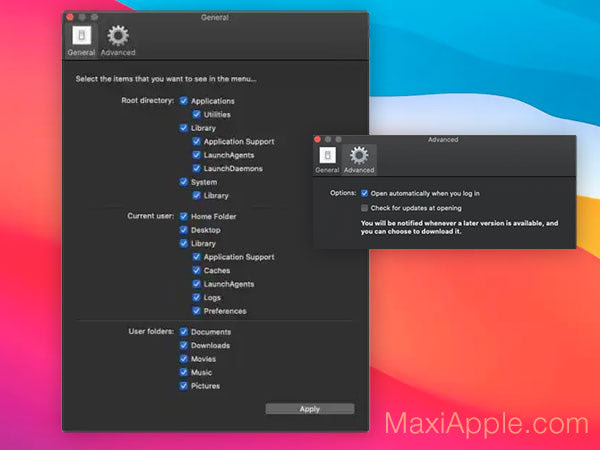Uncheck the LaunchDaemons checkbox
600x450 pixels.
click(x=197, y=168)
